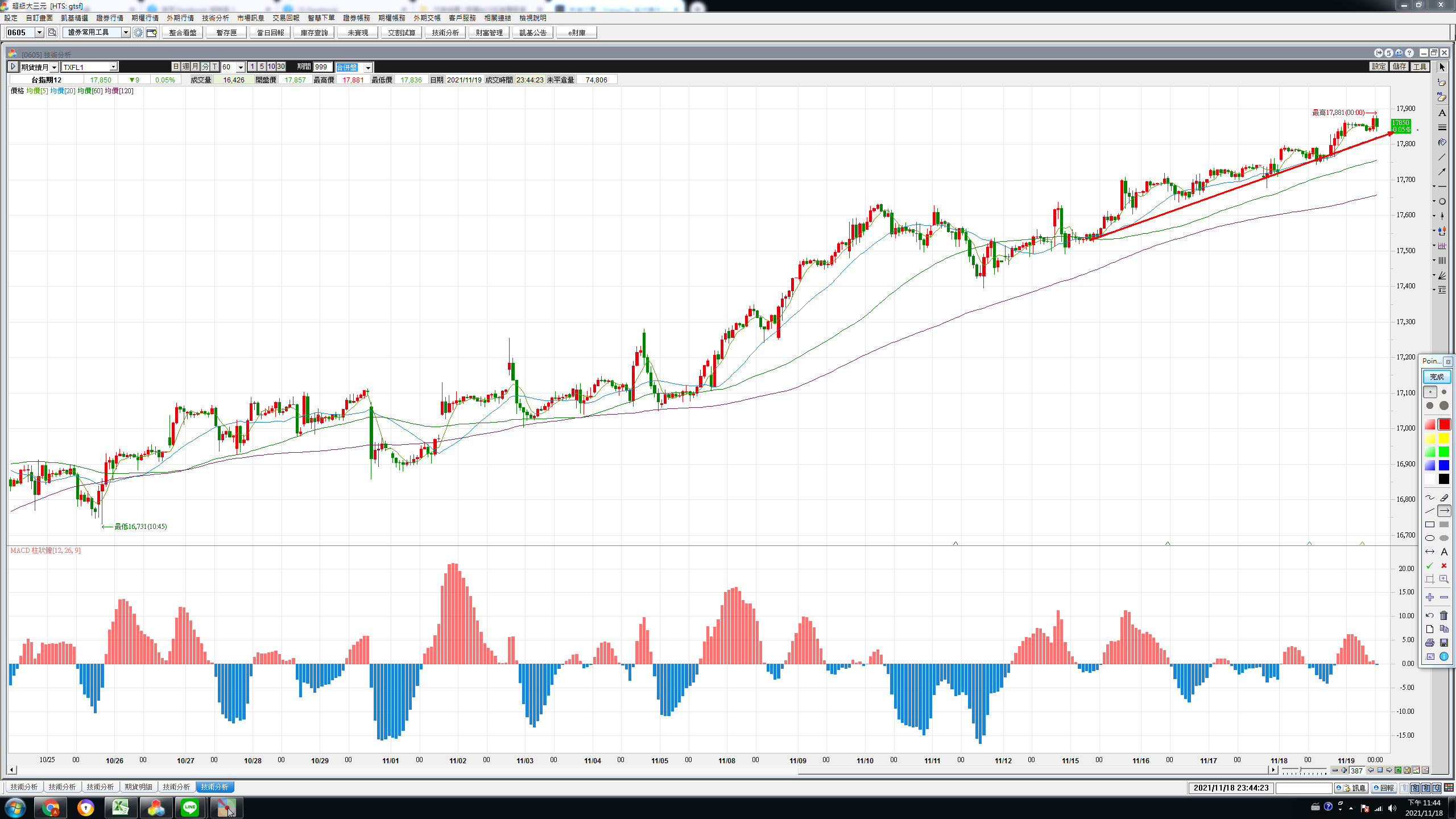Expand the 合併盤 session dropdown
This screenshot has width=1456, height=819.
point(368,68)
